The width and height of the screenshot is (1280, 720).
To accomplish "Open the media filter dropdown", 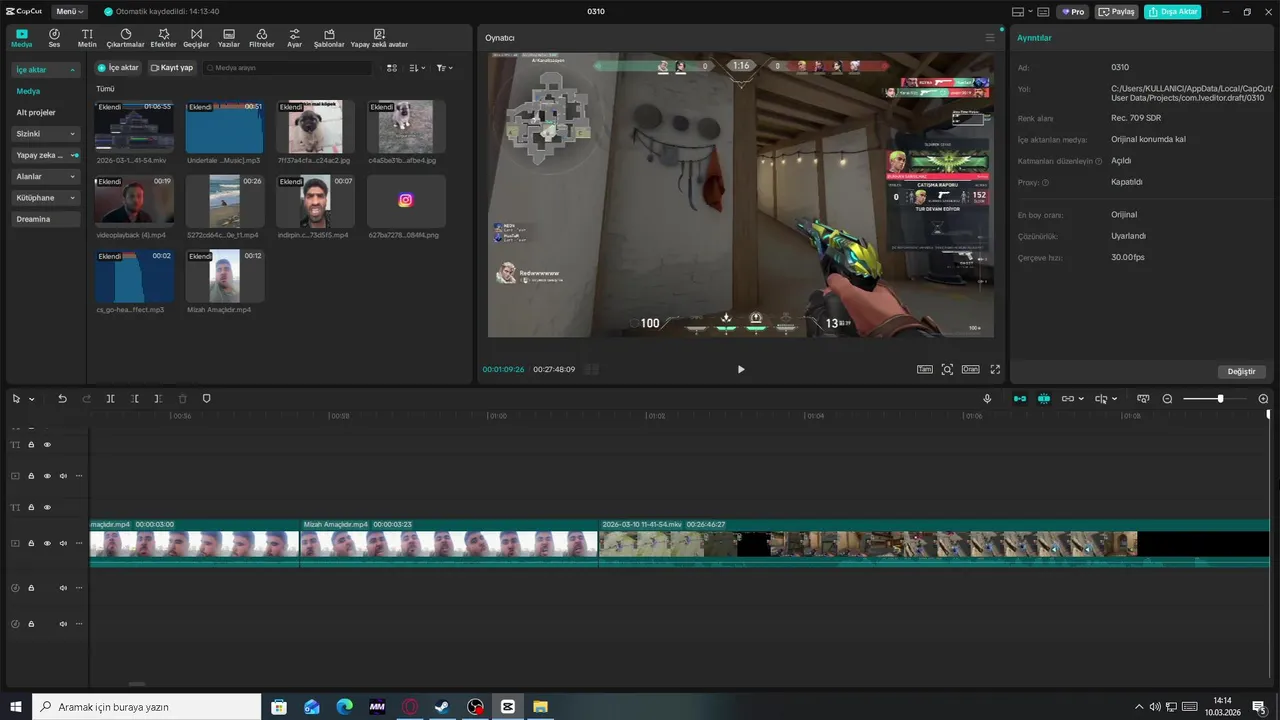I will click(444, 68).
